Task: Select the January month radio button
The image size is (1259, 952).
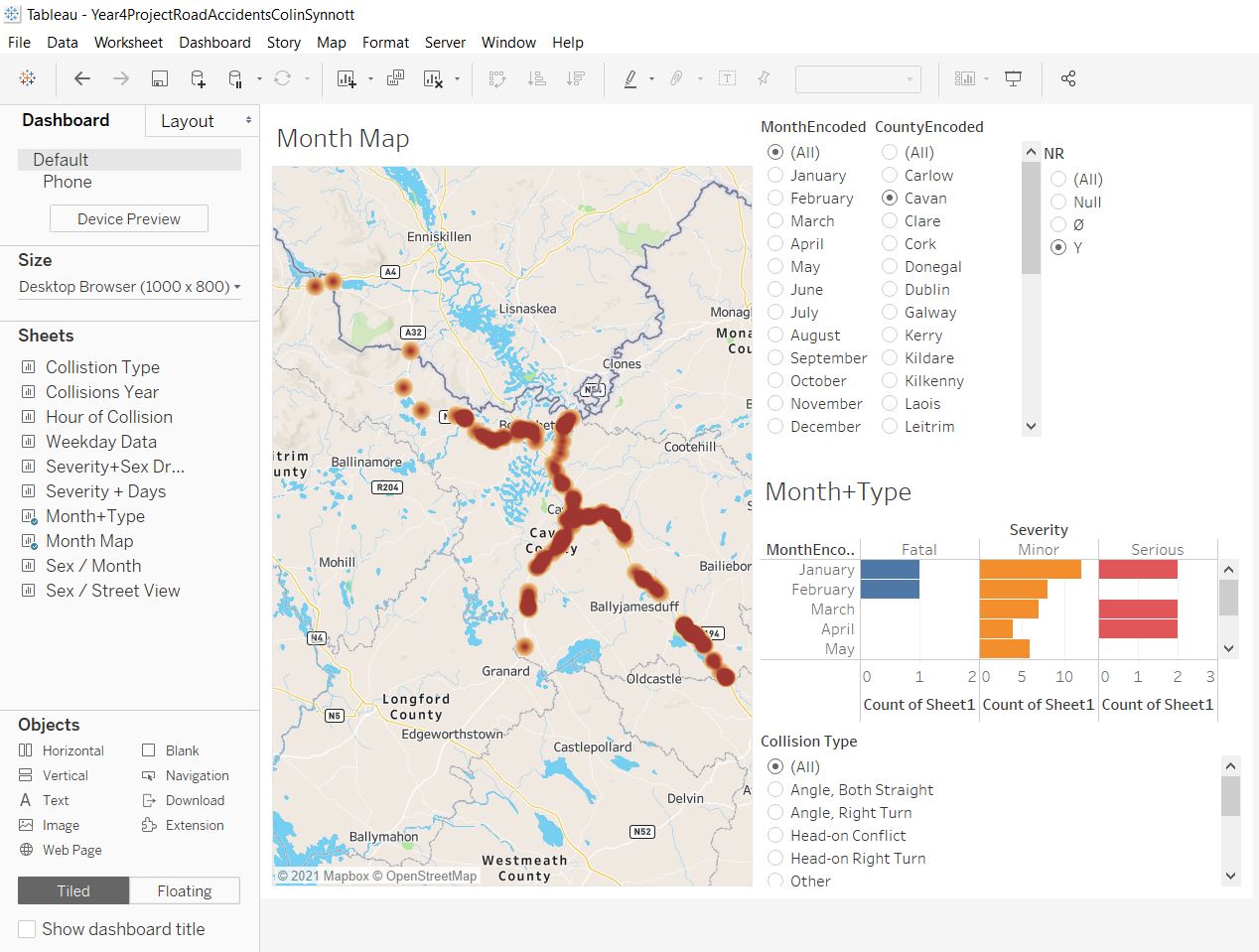Action: [775, 176]
